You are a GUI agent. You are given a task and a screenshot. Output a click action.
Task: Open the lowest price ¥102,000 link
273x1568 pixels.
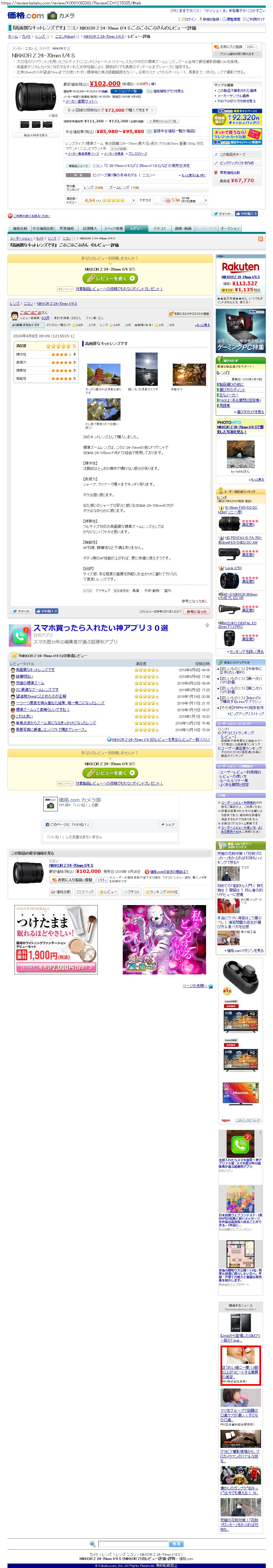[105, 84]
